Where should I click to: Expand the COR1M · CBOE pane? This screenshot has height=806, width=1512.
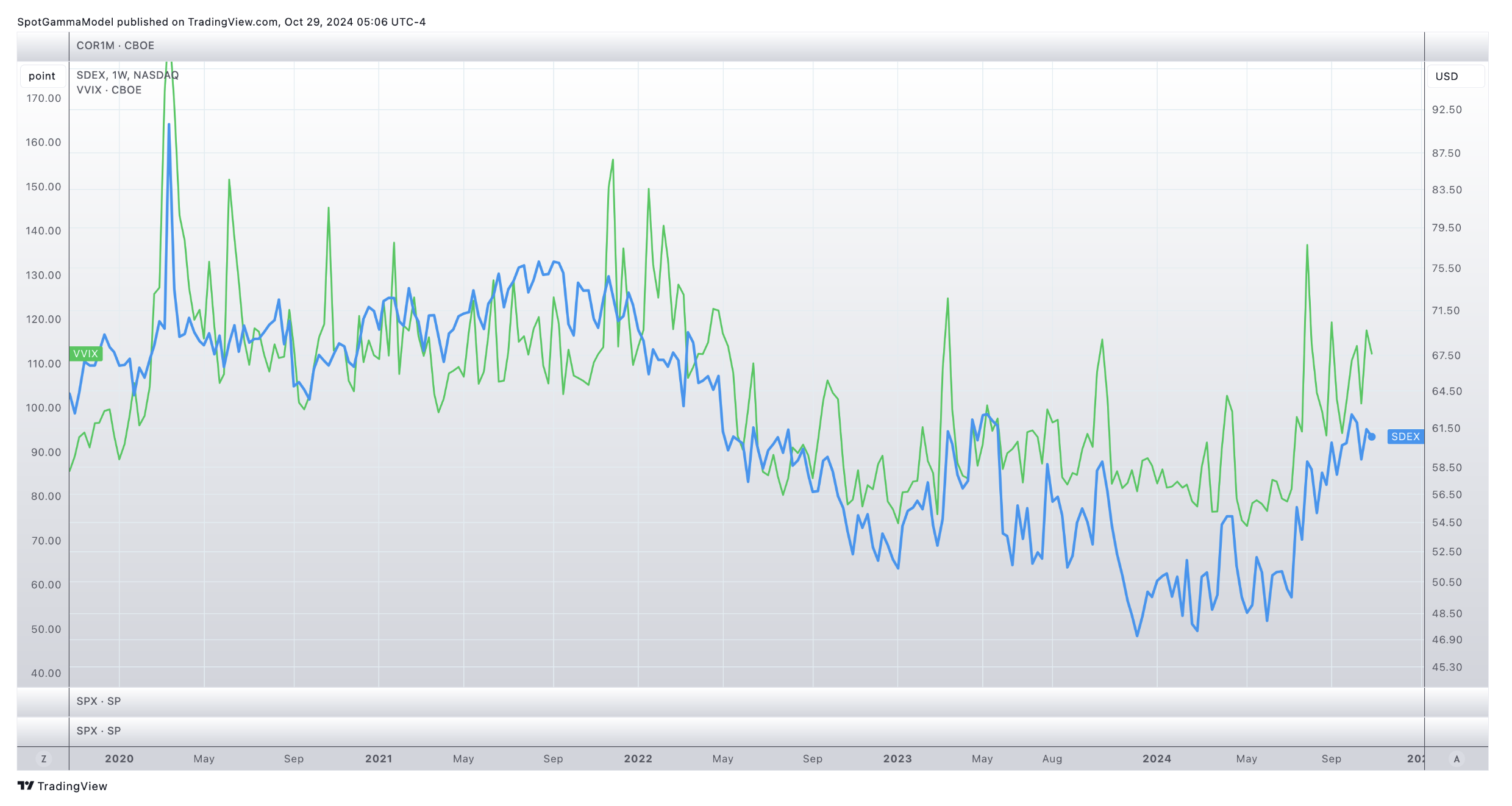115,46
